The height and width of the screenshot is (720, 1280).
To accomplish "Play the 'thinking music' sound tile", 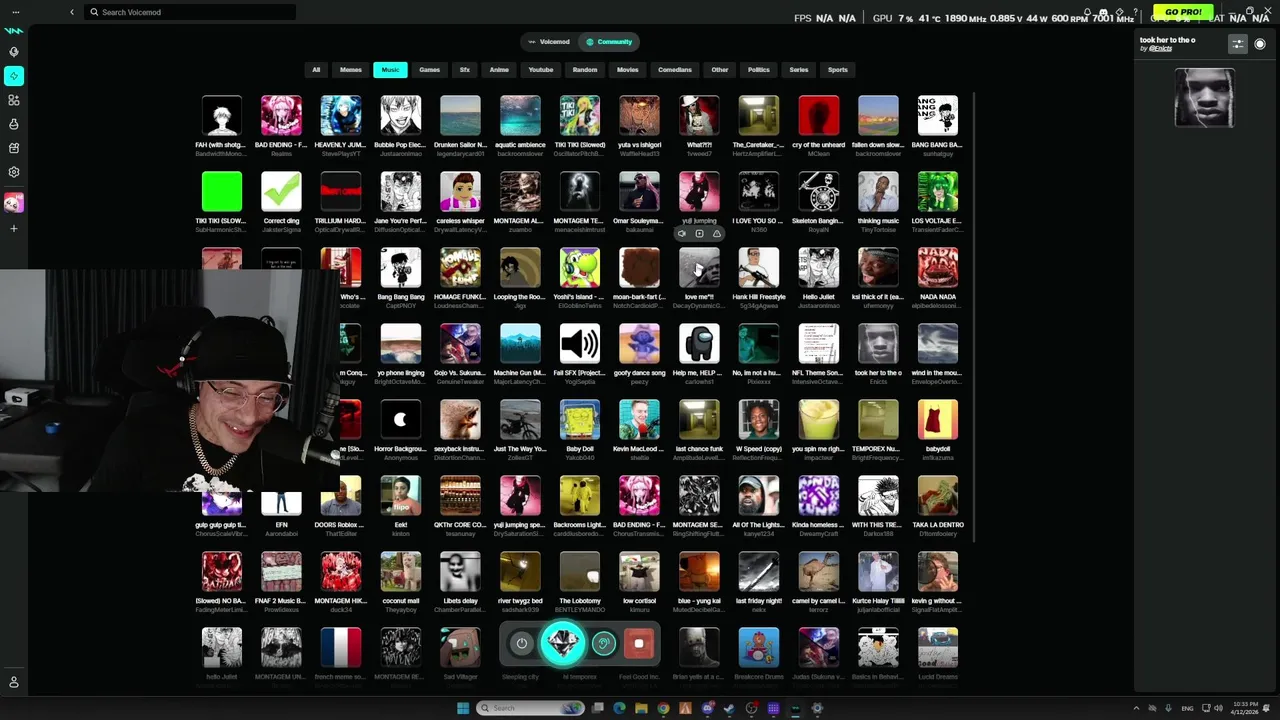I will point(878,192).
